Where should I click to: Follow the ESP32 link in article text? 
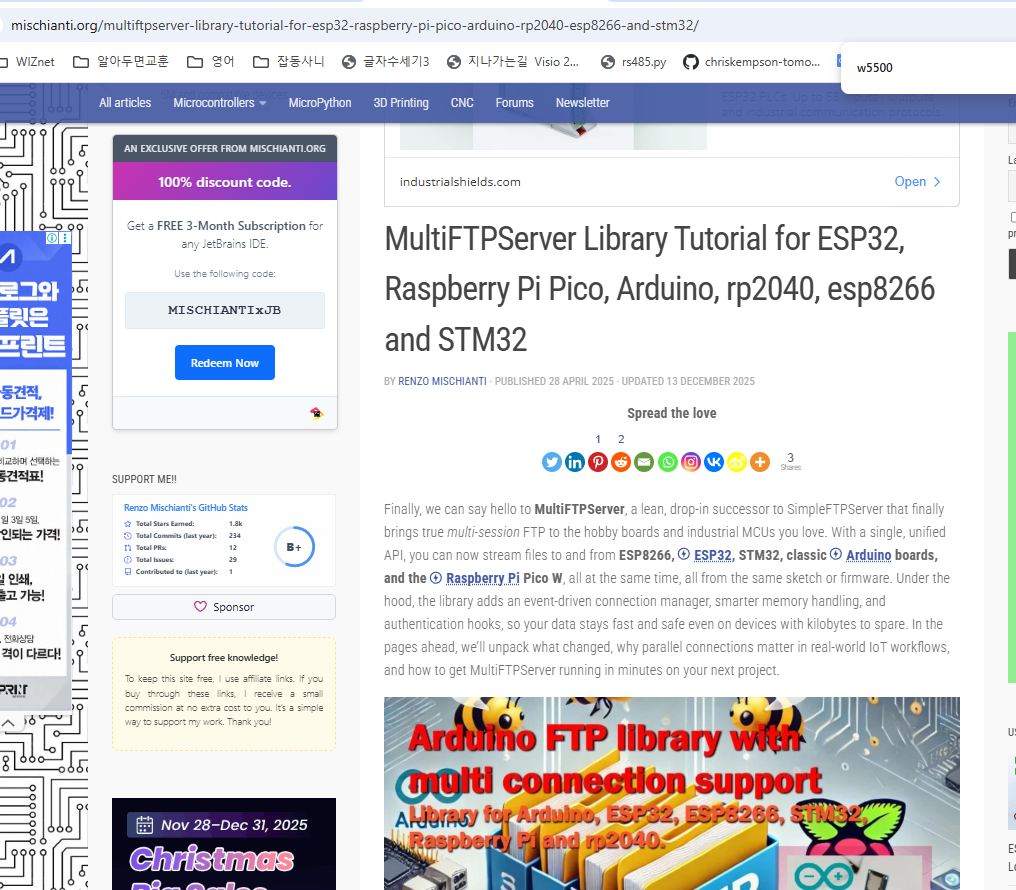point(713,555)
